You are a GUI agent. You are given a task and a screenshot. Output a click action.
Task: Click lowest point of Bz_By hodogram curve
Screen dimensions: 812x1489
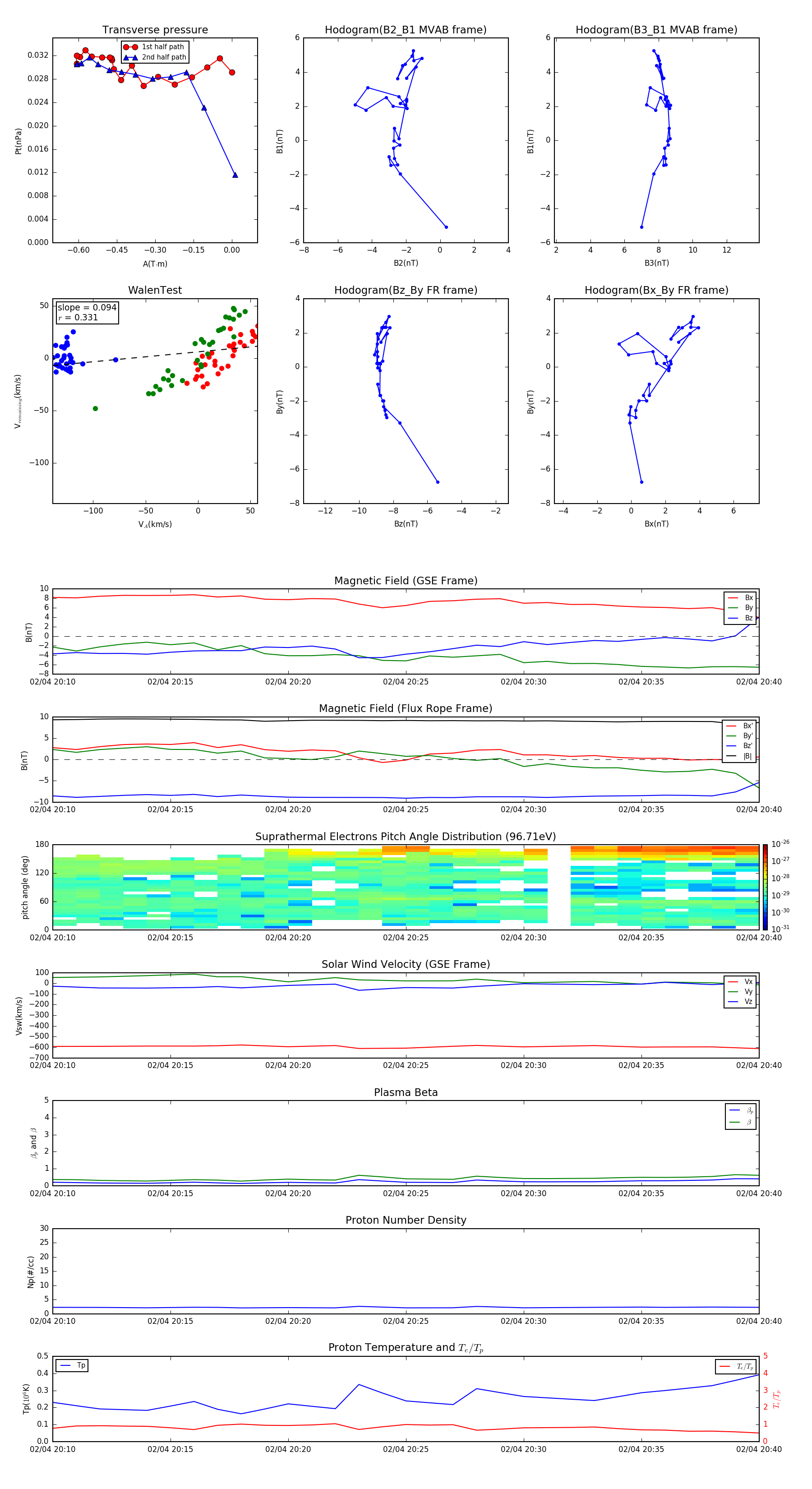[x=438, y=481]
